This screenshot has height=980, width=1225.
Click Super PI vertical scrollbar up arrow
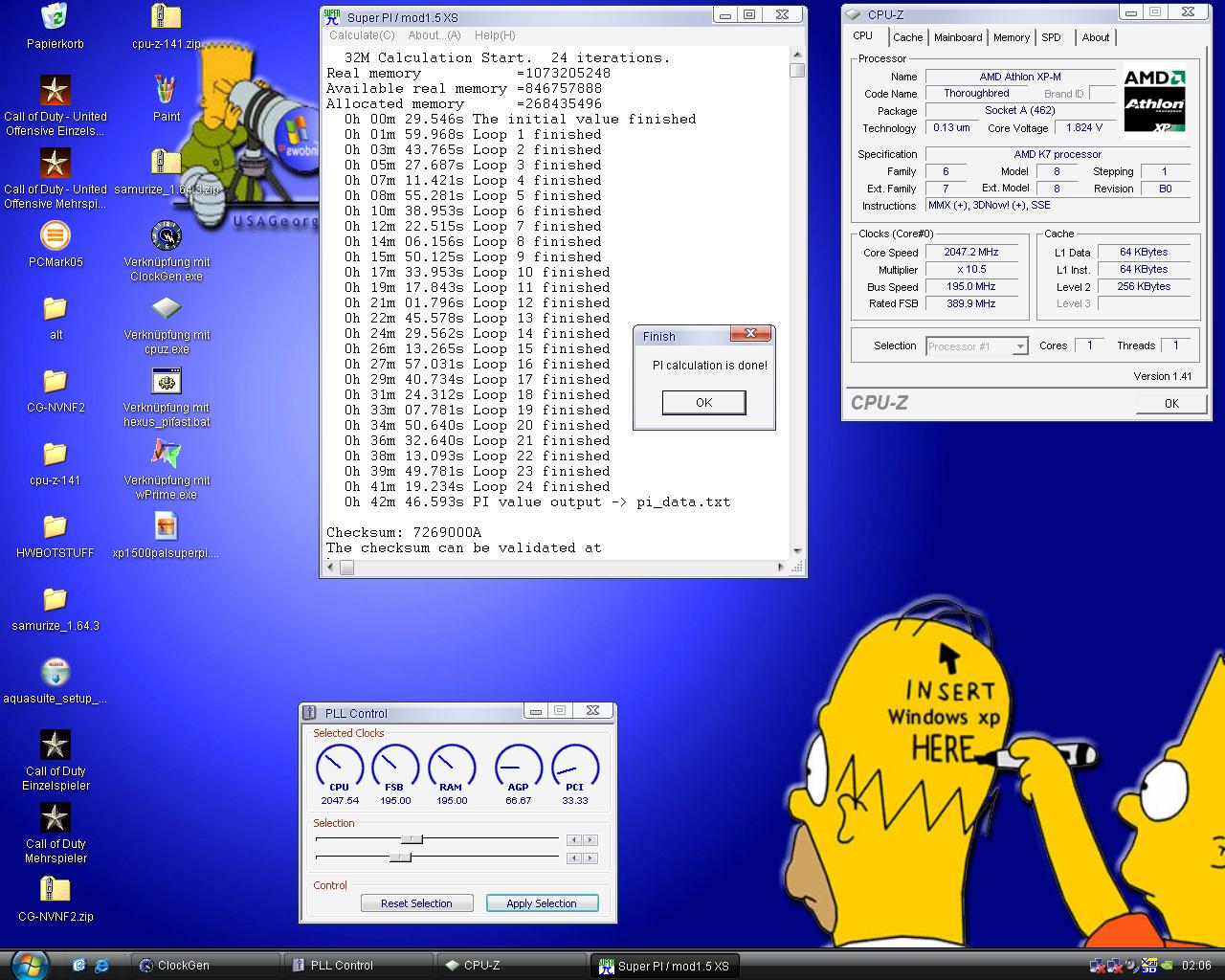[797, 54]
